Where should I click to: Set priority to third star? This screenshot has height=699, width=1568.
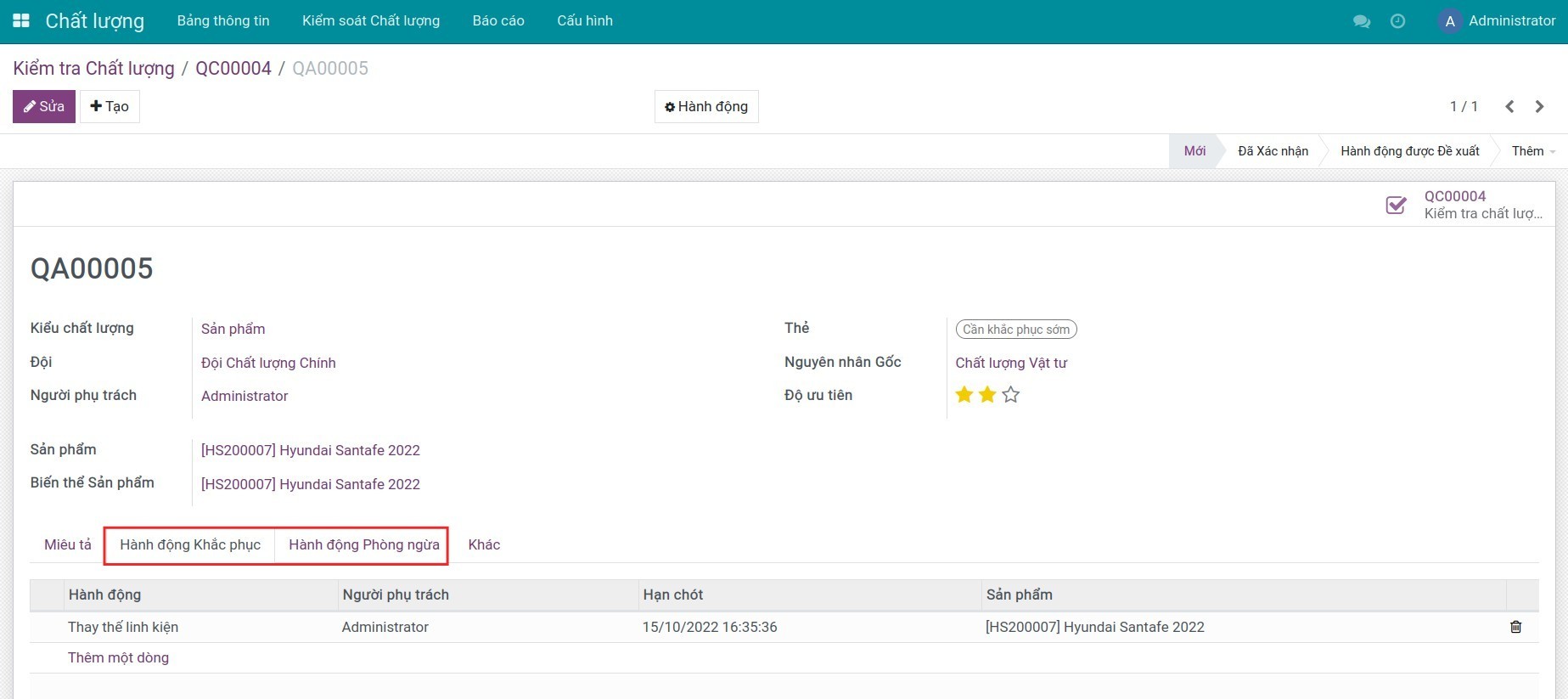1010,395
